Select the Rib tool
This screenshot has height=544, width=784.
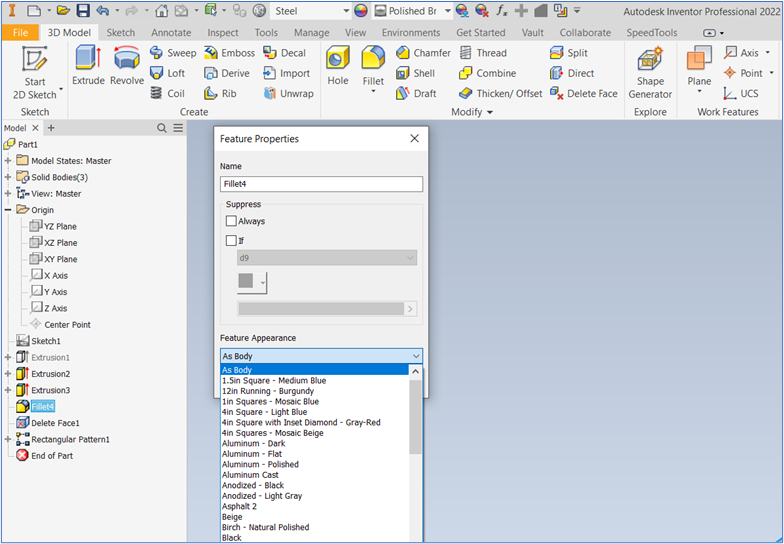(x=220, y=94)
